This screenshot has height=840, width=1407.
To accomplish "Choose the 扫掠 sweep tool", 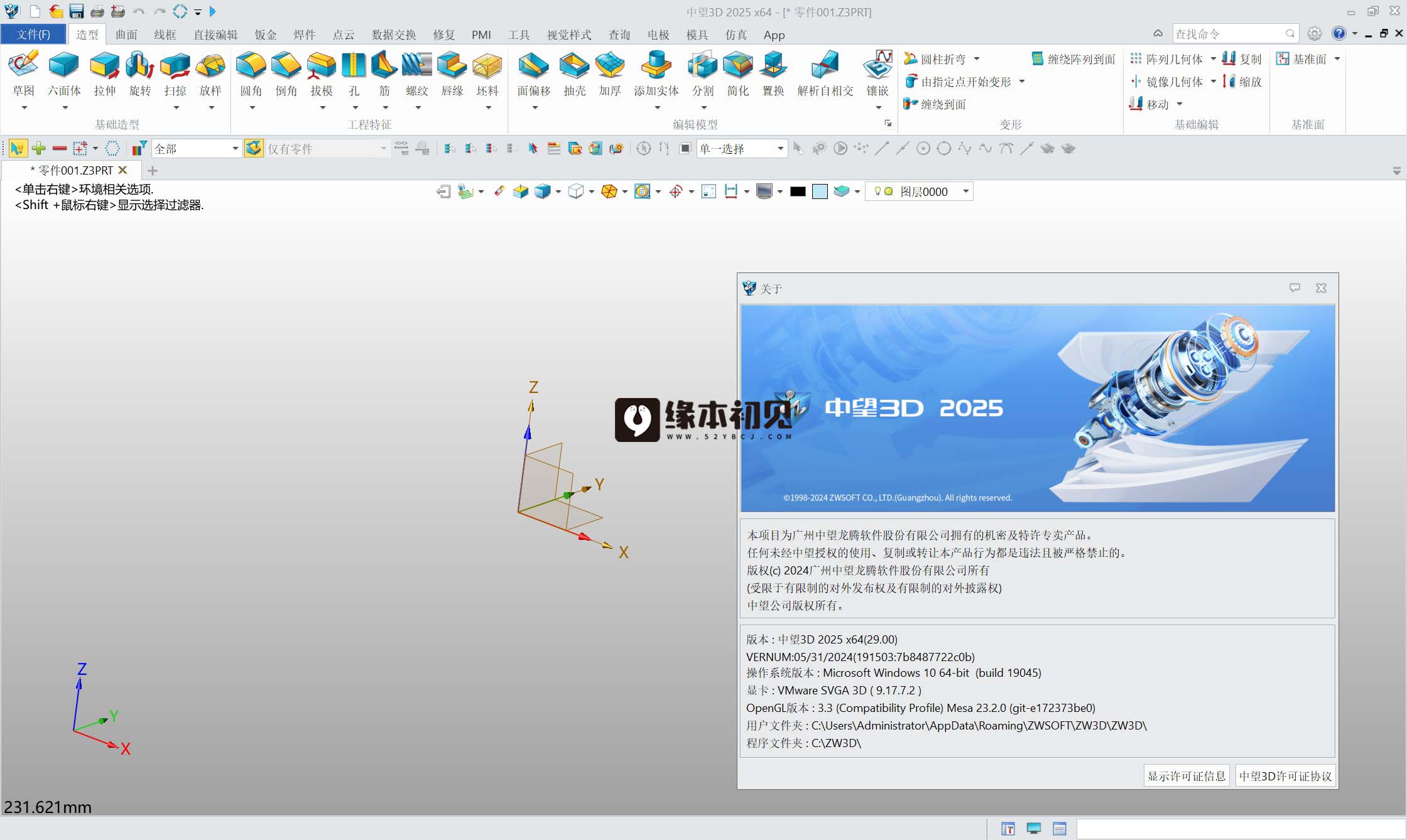I will coord(175,74).
